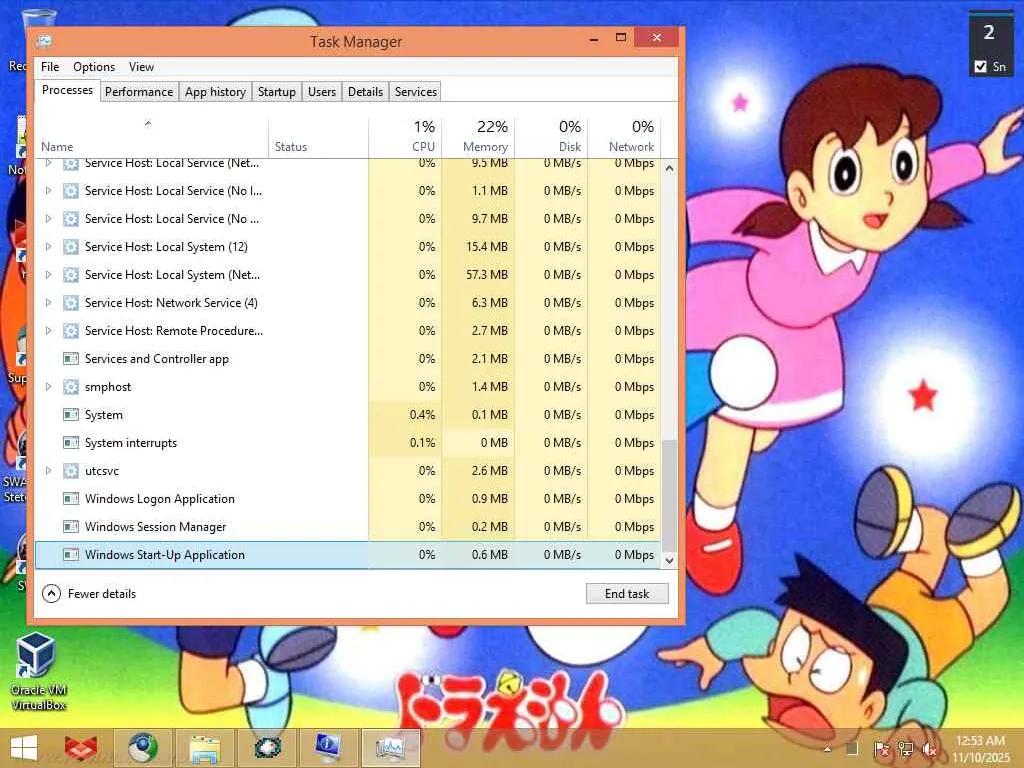Screen dimensions: 1024x768
Task: Open the Windows Start button
Action: tap(24, 748)
